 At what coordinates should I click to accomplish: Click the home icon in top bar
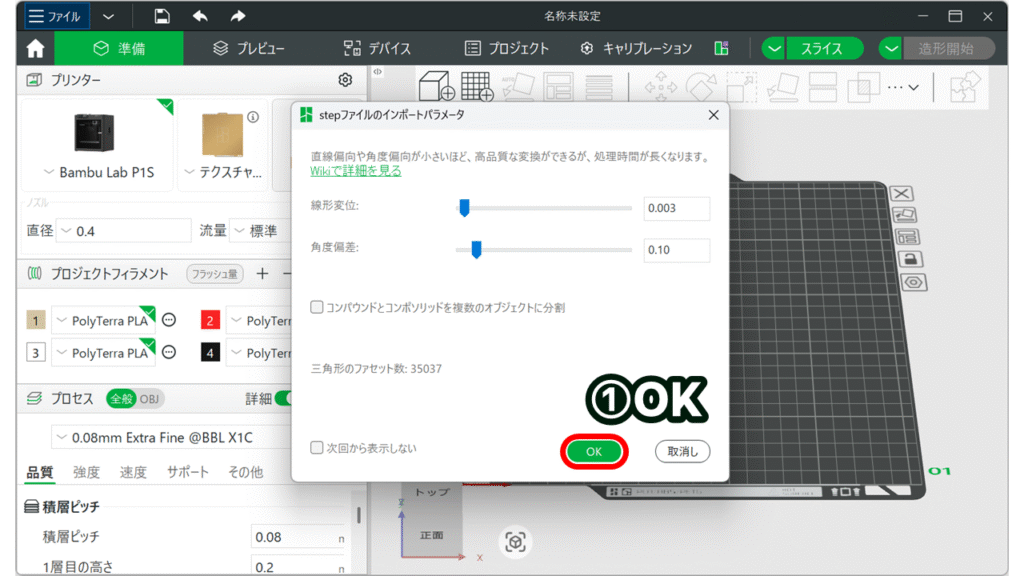click(35, 48)
